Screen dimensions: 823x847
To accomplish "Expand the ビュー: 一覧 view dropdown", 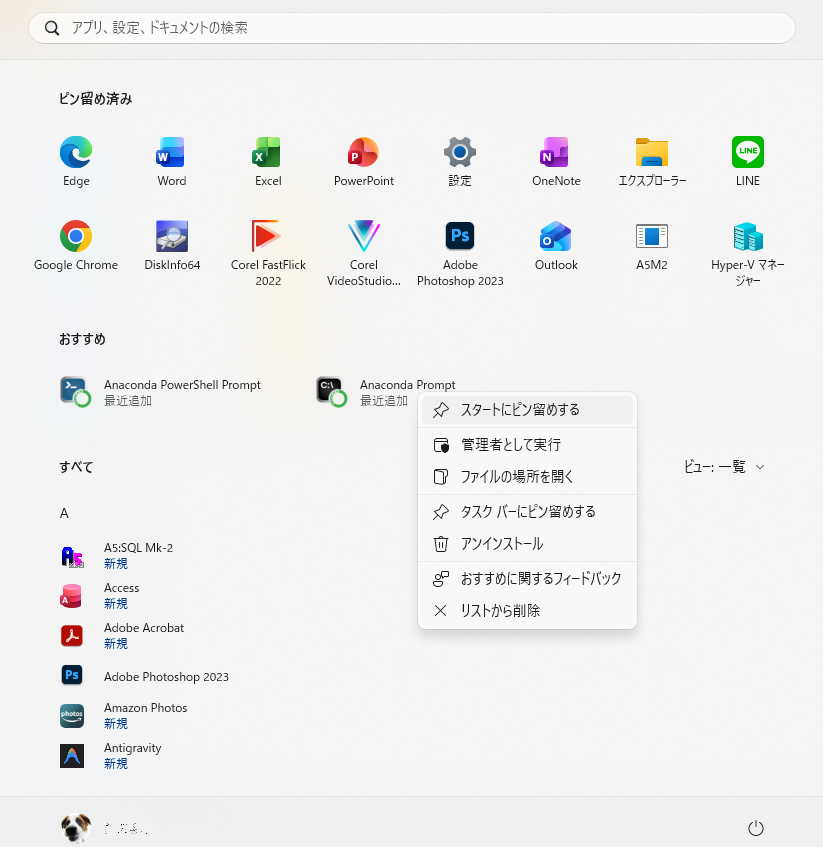I will coord(724,467).
